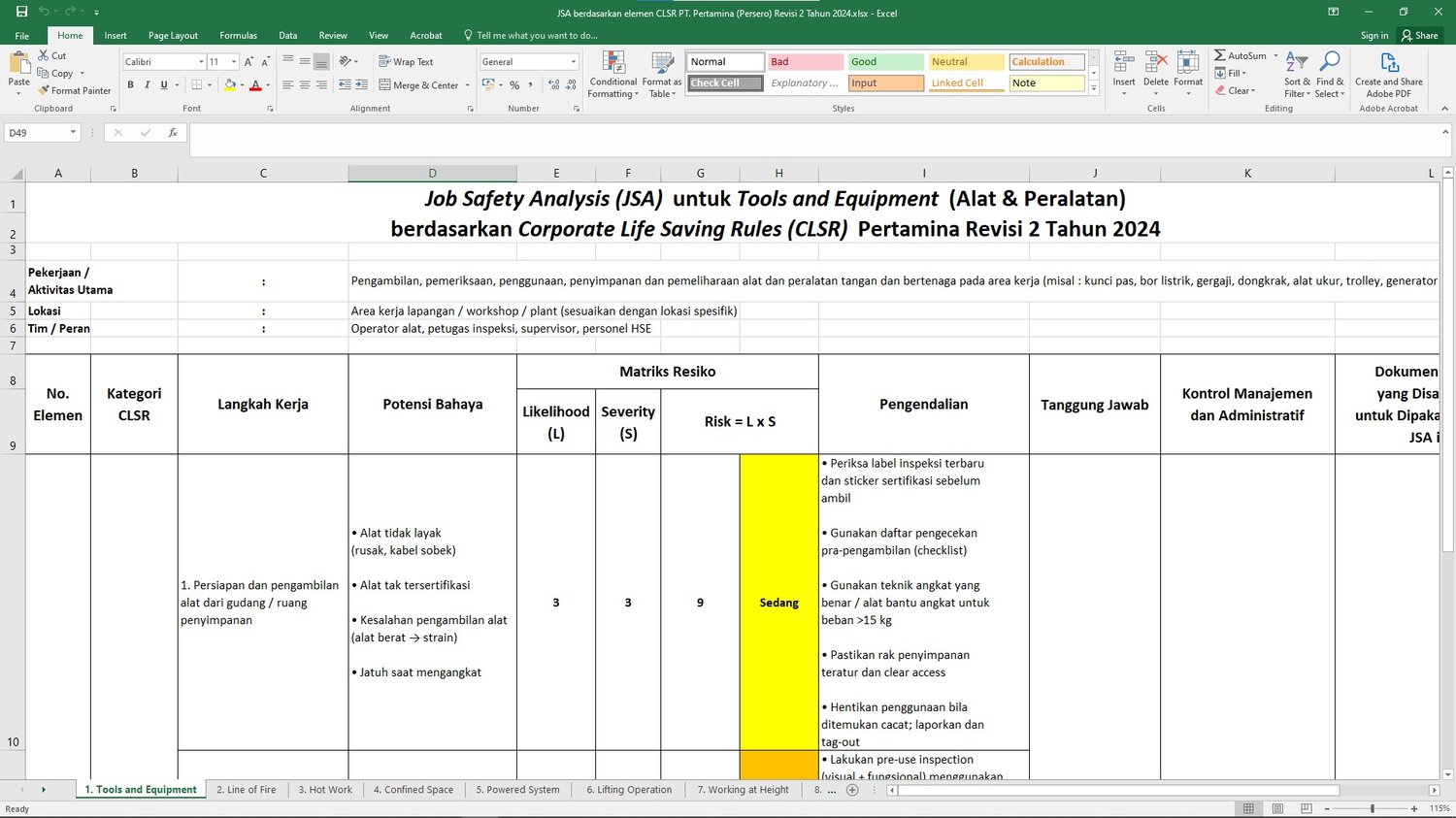Switch to Page Layout view in status bar
1456x818 pixels.
coord(1277,808)
